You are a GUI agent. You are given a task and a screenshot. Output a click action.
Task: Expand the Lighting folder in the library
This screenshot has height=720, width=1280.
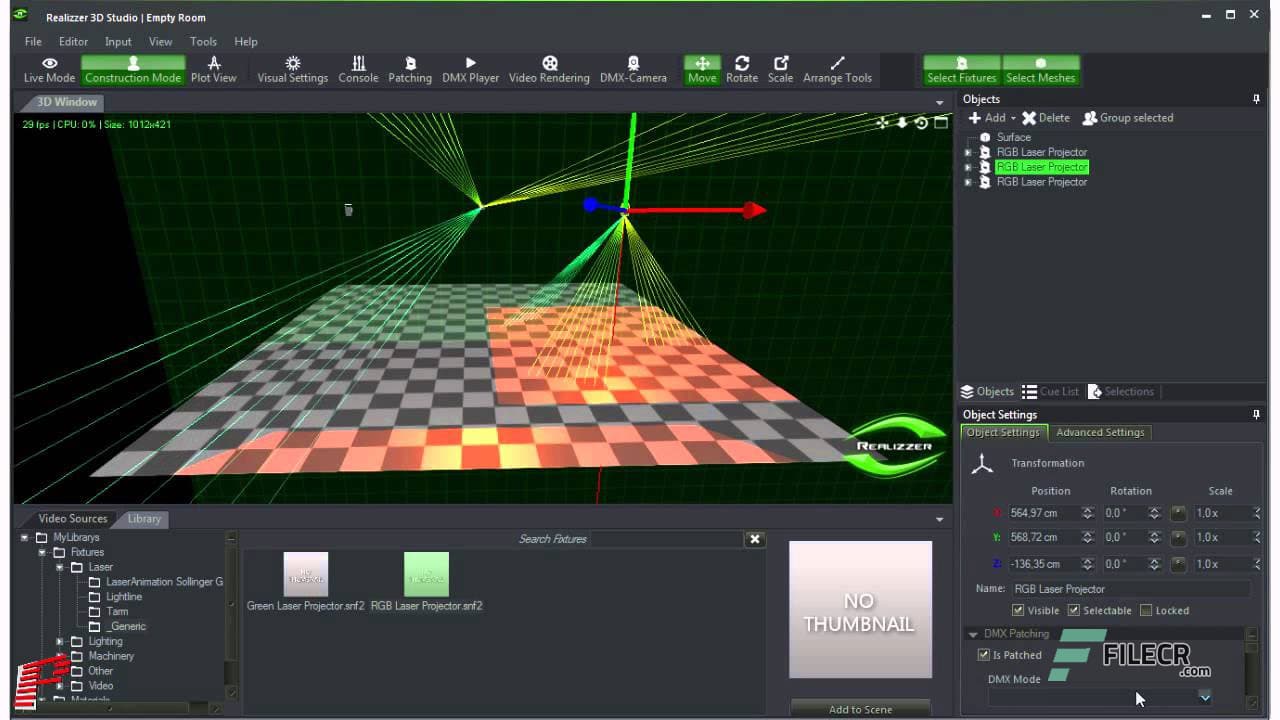(58, 641)
